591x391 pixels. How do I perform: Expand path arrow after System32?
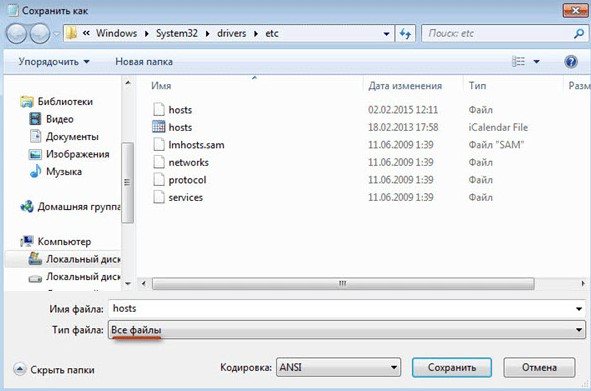(207, 34)
